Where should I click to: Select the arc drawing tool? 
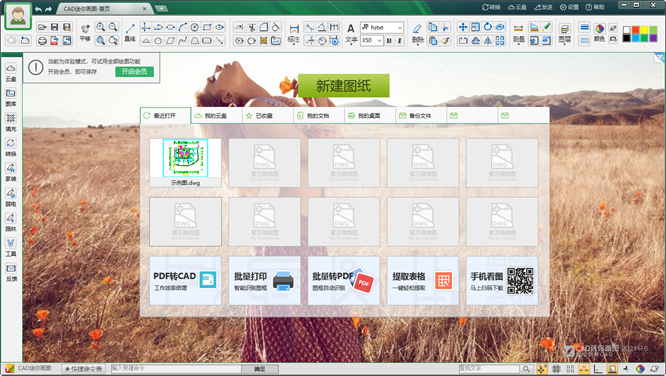[183, 27]
